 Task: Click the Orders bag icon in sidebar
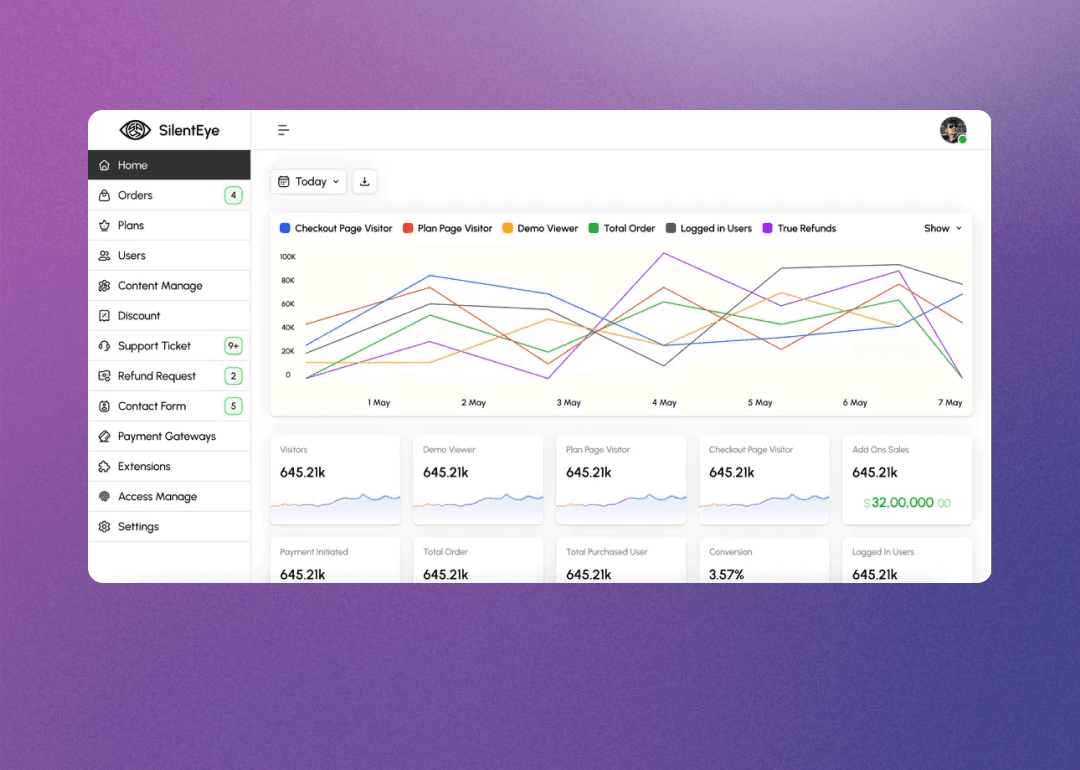[x=104, y=196]
